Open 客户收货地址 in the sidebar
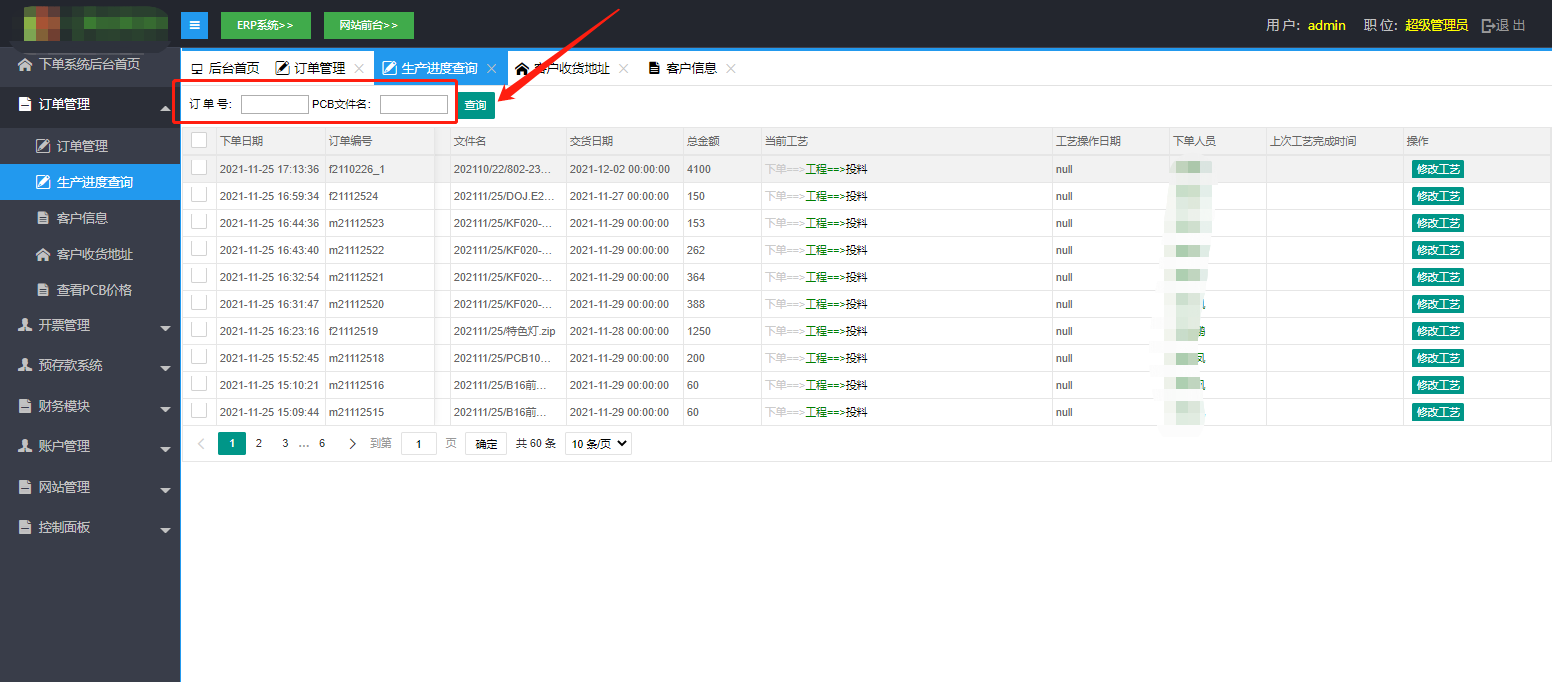 (94, 254)
